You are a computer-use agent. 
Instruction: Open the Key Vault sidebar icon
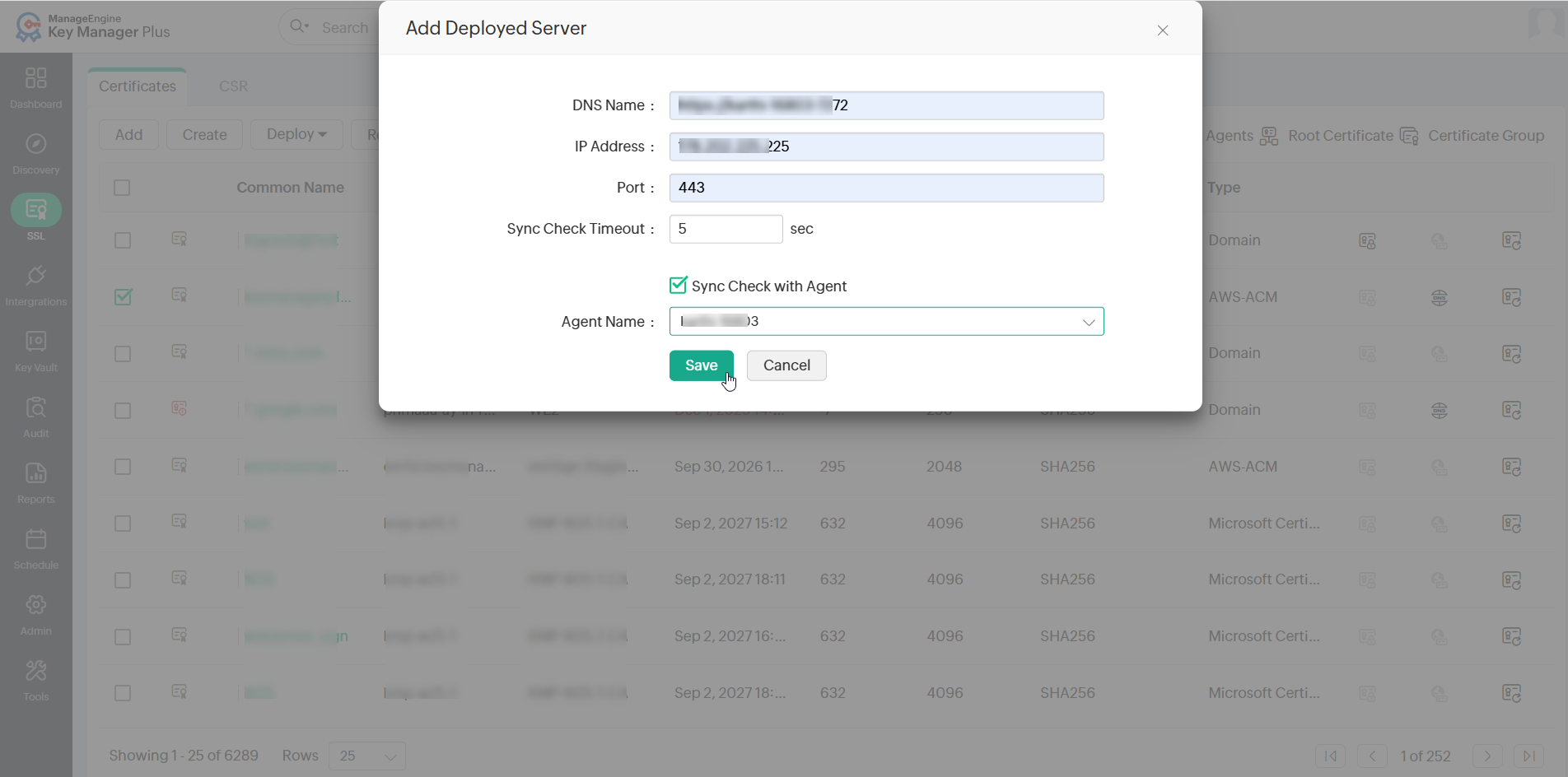[x=35, y=342]
